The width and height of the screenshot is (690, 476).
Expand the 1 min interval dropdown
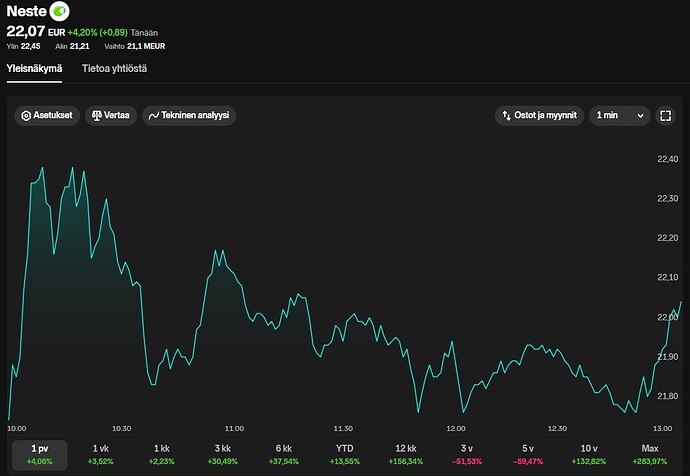(x=620, y=116)
